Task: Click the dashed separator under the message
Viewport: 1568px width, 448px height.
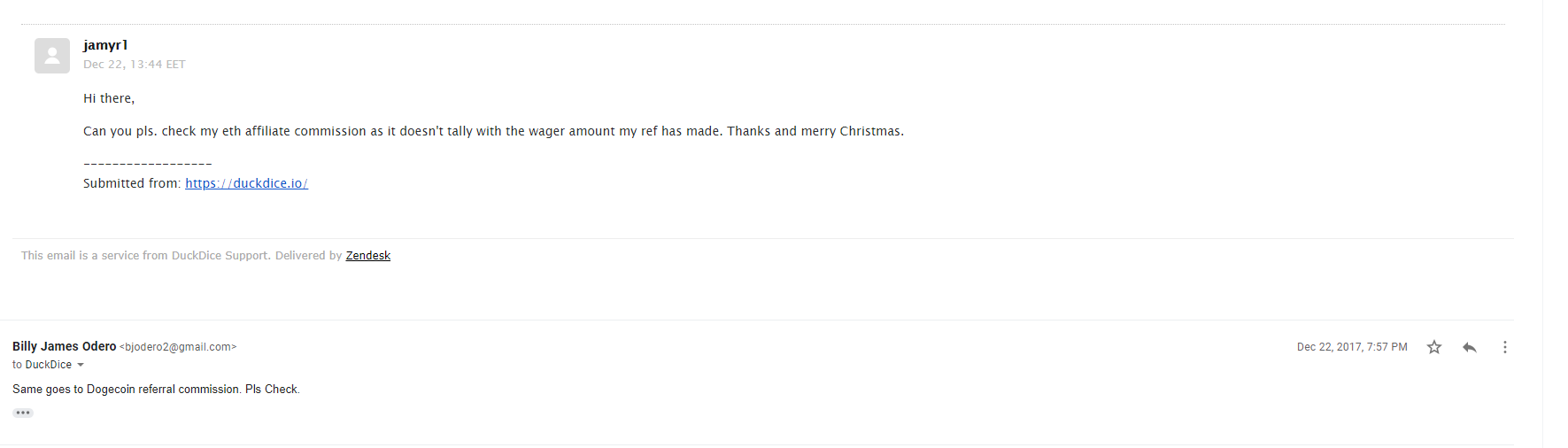Action: coord(147,164)
